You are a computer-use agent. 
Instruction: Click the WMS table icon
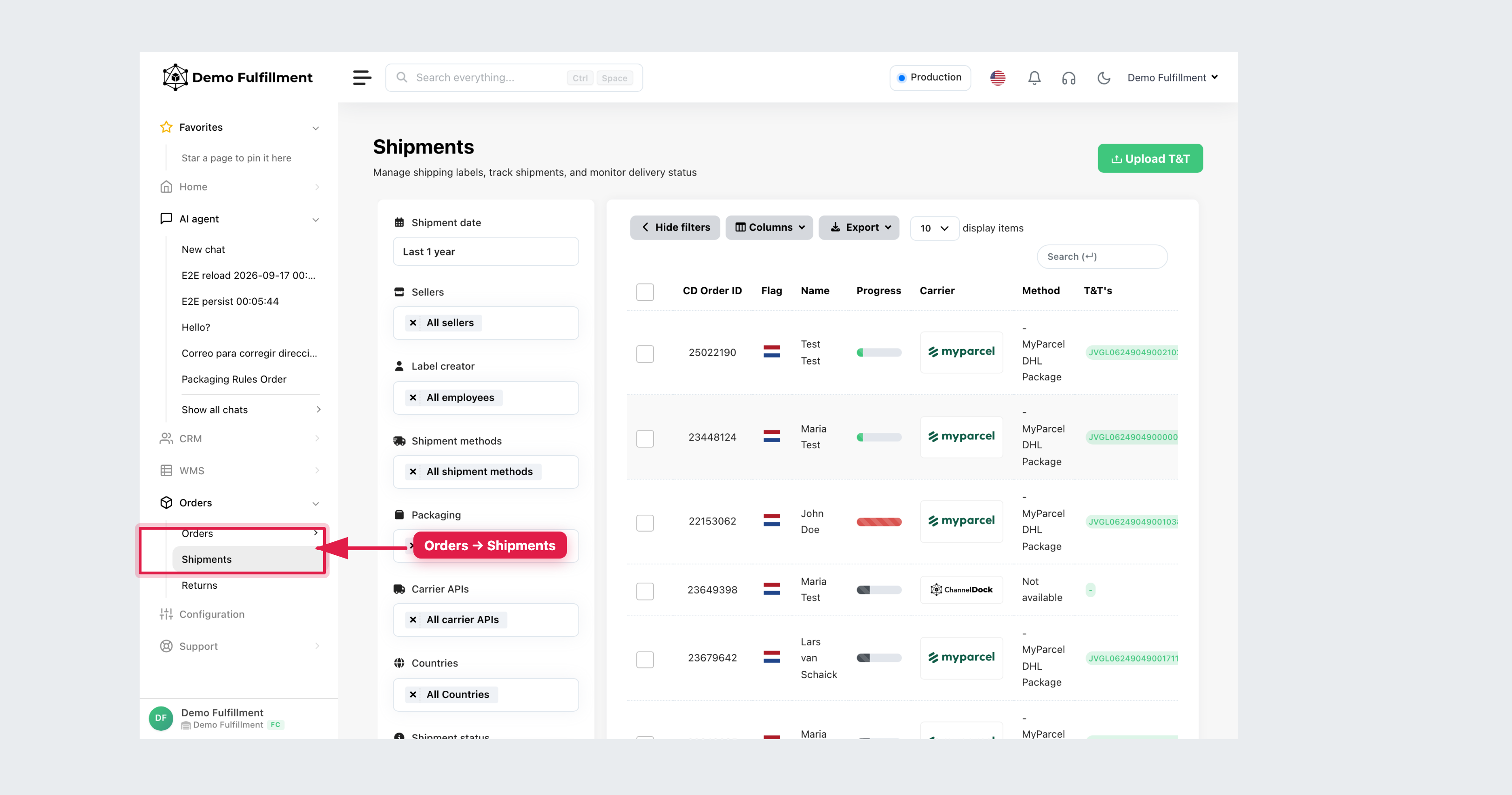(x=166, y=471)
